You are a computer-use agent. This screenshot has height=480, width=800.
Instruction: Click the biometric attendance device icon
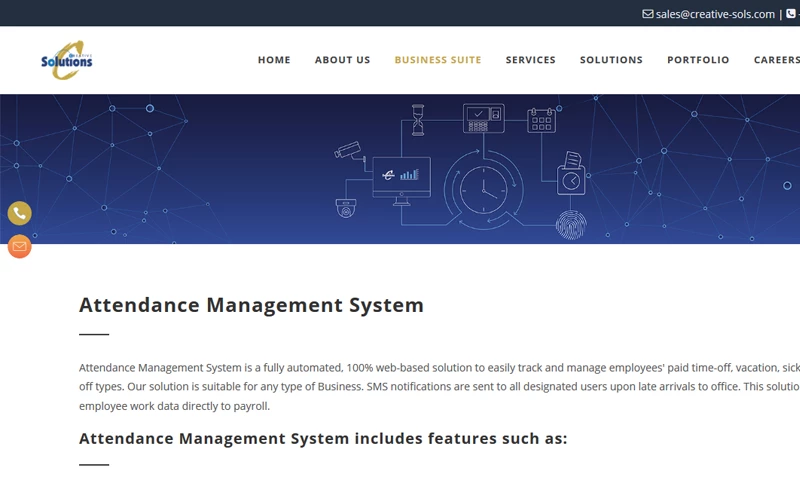481,118
